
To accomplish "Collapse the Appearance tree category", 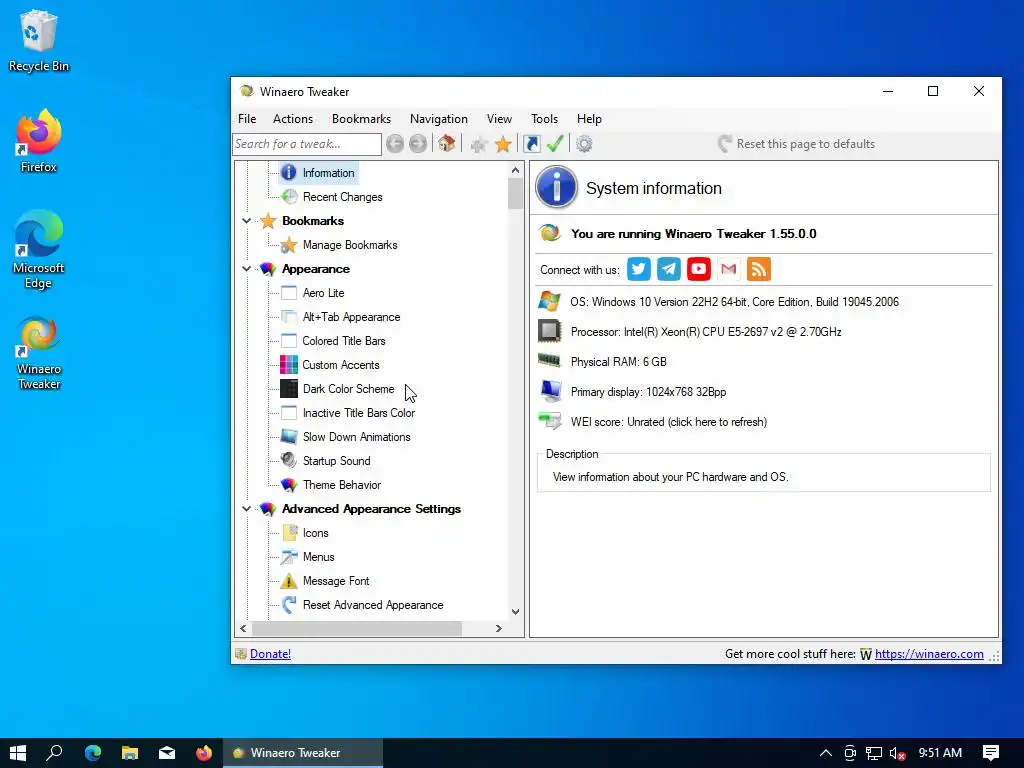I will pos(246,269).
